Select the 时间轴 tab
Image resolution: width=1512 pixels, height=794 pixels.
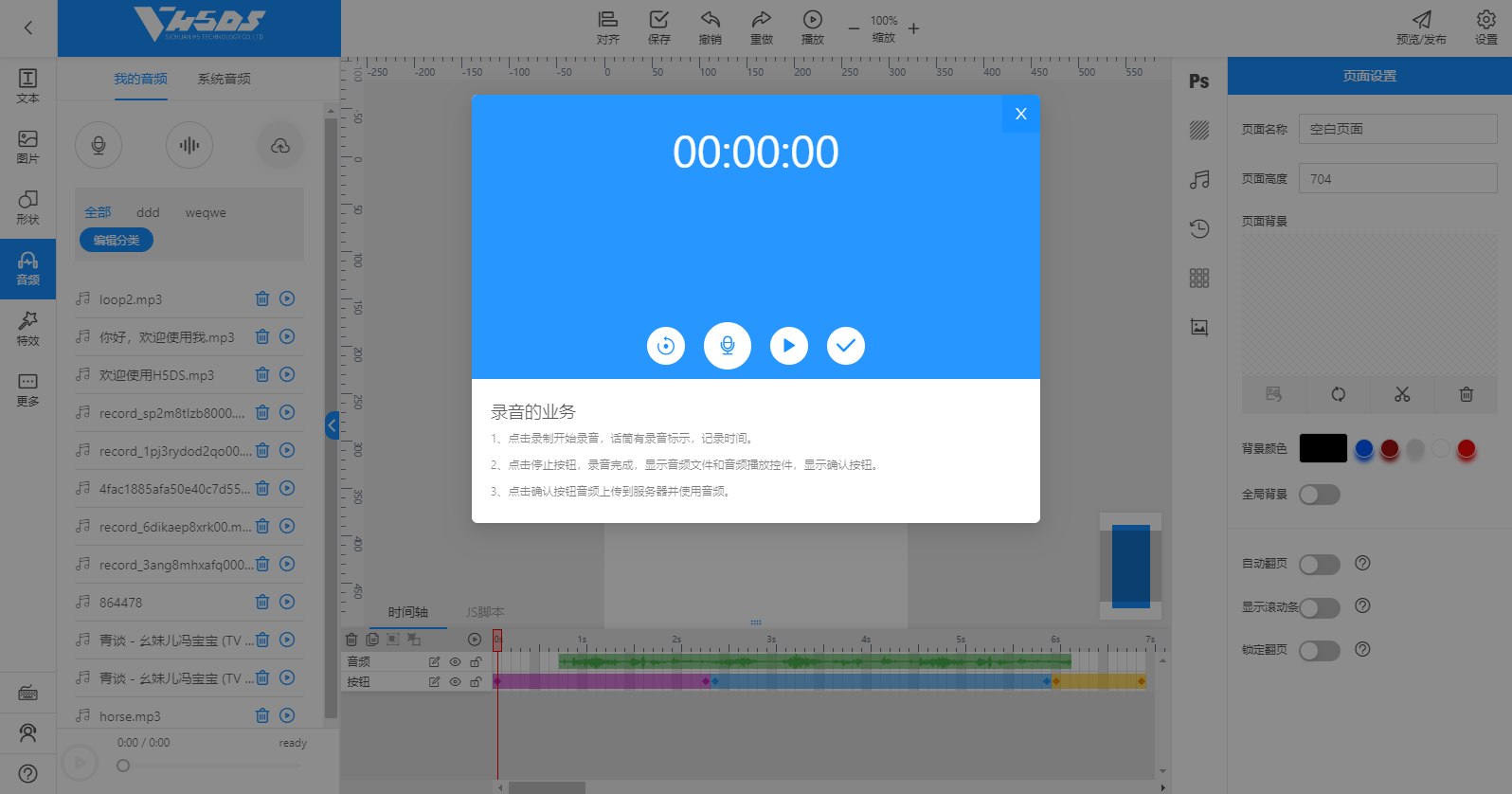point(408,612)
